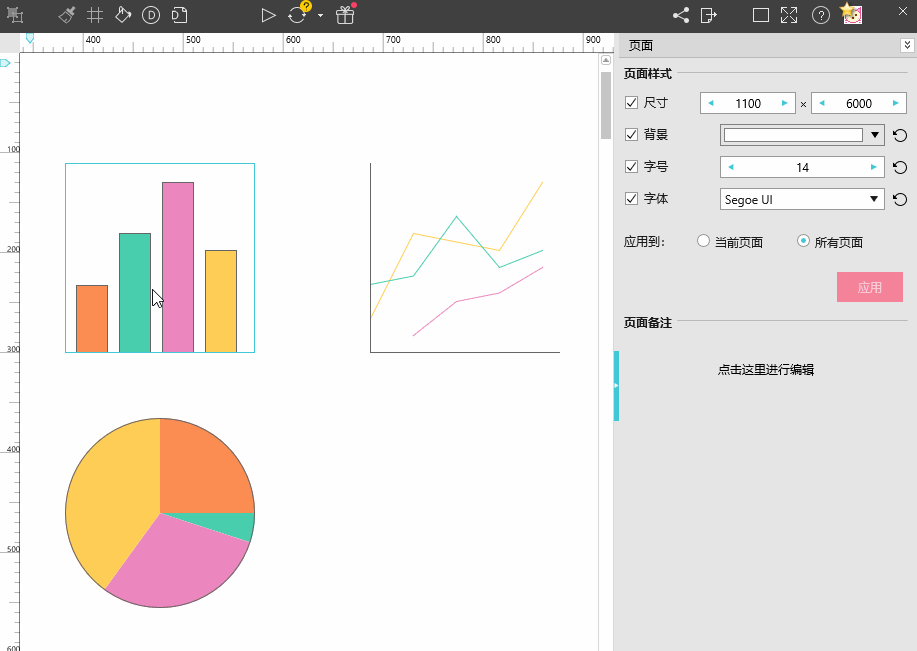Select the 所有页面 radio button

pyautogui.click(x=803, y=241)
